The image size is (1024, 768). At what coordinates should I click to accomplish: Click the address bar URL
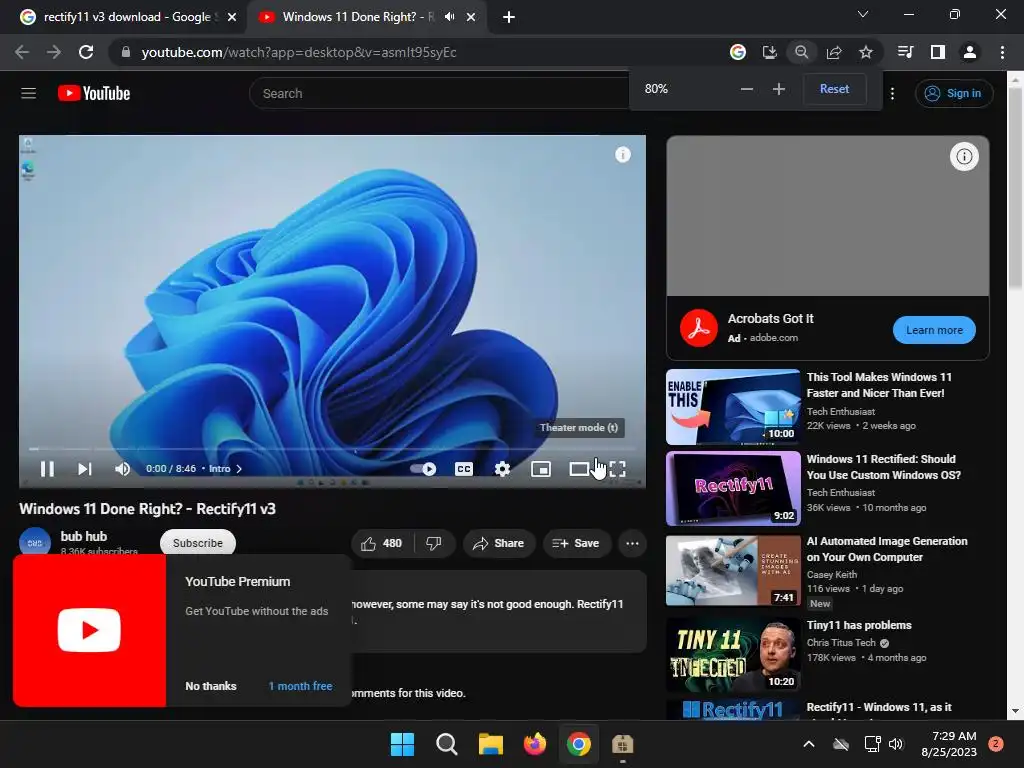298,52
